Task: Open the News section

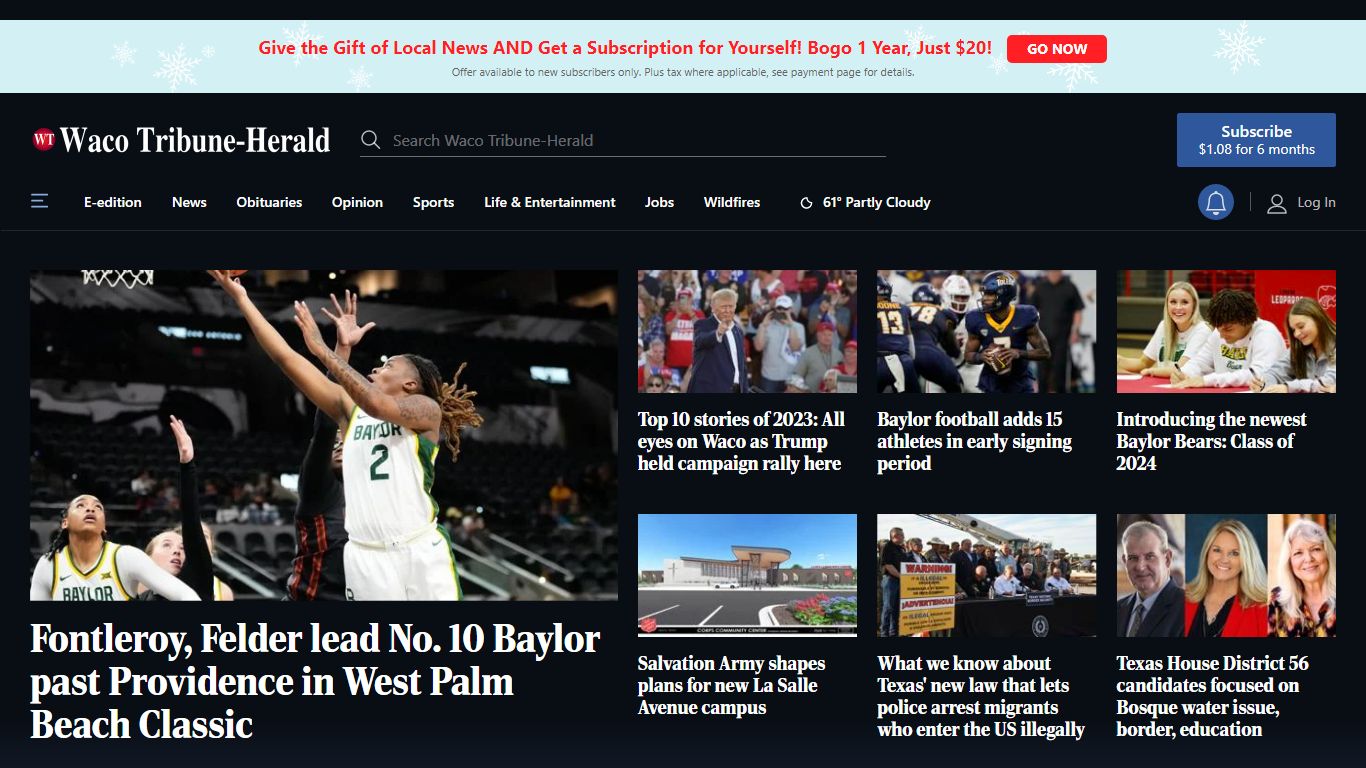Action: point(189,202)
